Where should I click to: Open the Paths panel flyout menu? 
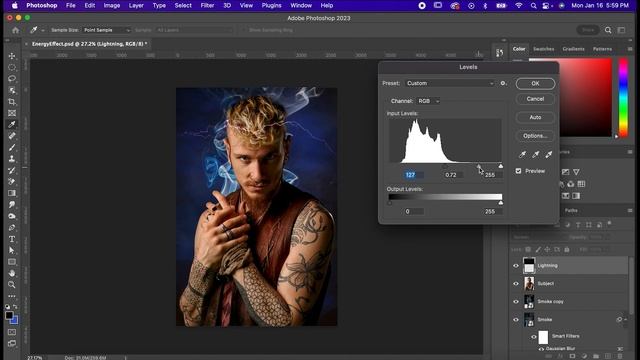coord(630,211)
